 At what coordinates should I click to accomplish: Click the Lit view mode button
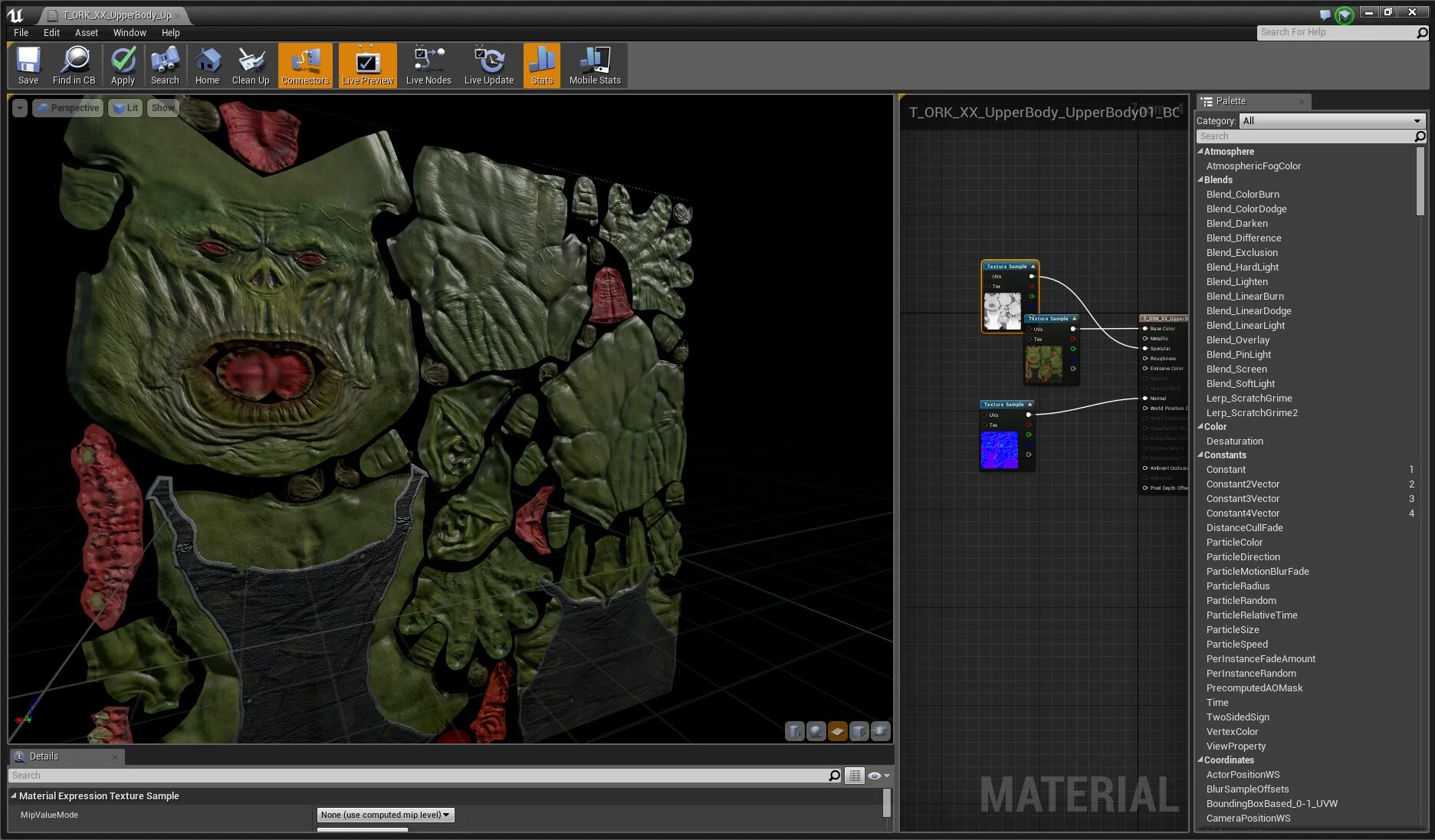(x=126, y=108)
